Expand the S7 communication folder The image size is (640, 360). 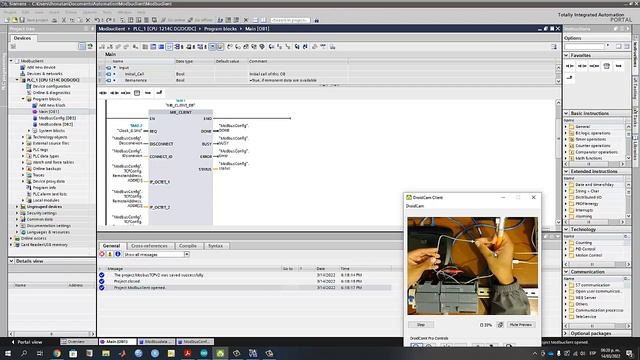[x=566, y=285]
